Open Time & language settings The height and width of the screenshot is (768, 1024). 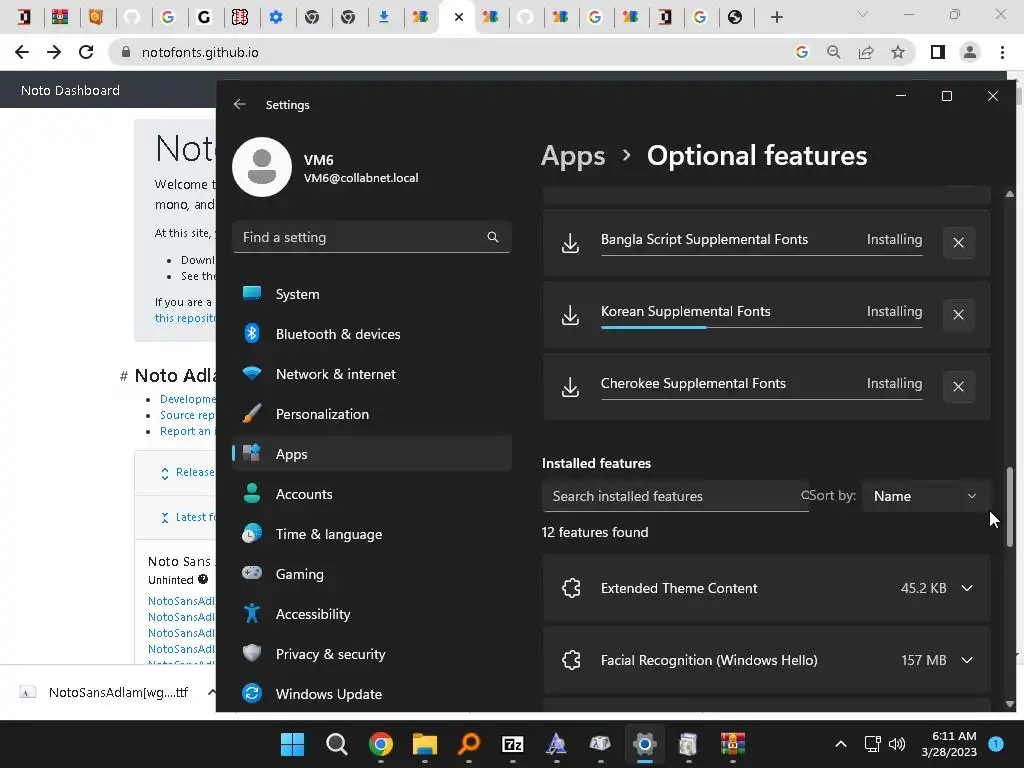coord(372,534)
